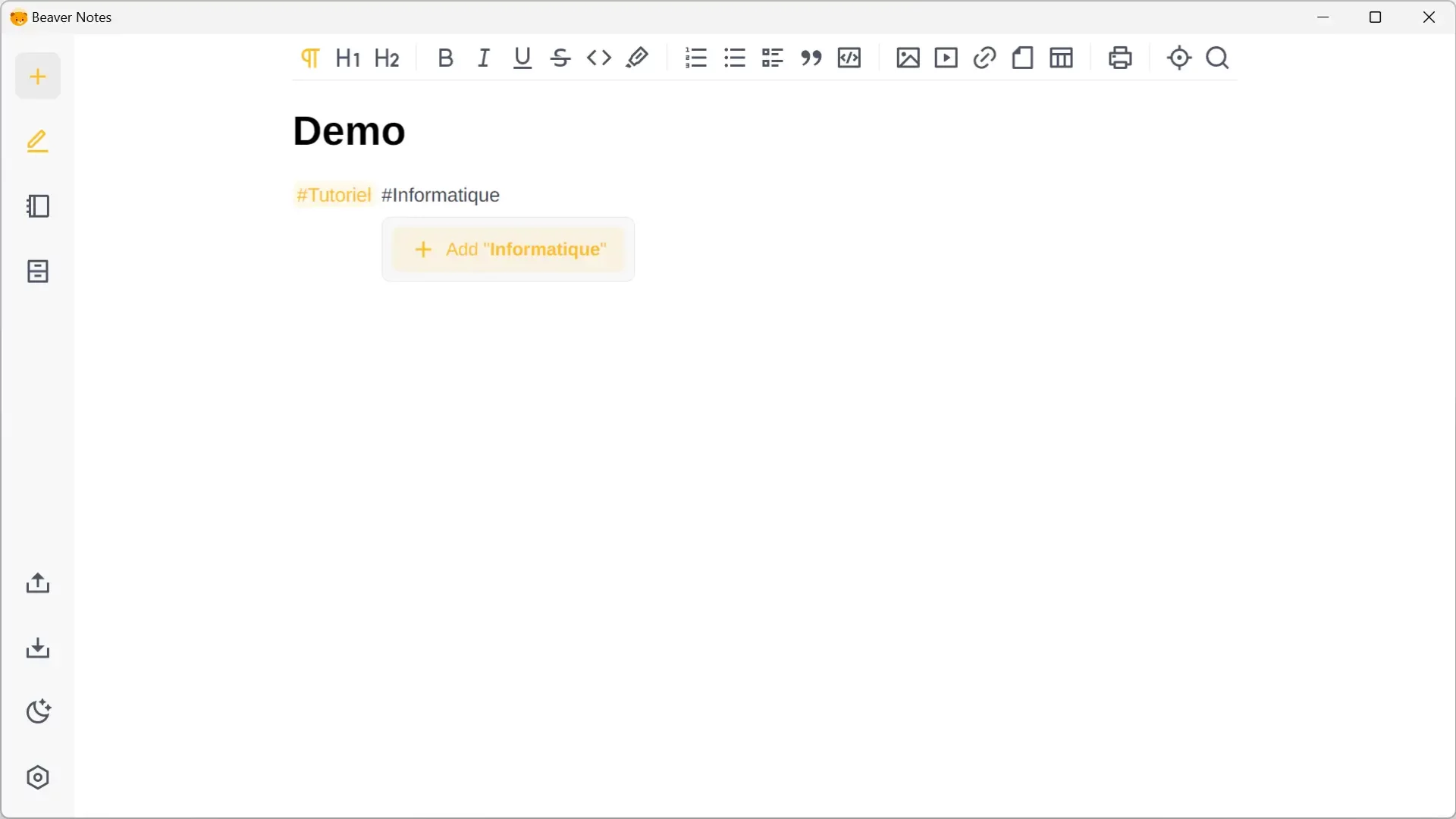The image size is (1456, 819).
Task: Toggle the highlight marker tool
Action: tap(637, 58)
